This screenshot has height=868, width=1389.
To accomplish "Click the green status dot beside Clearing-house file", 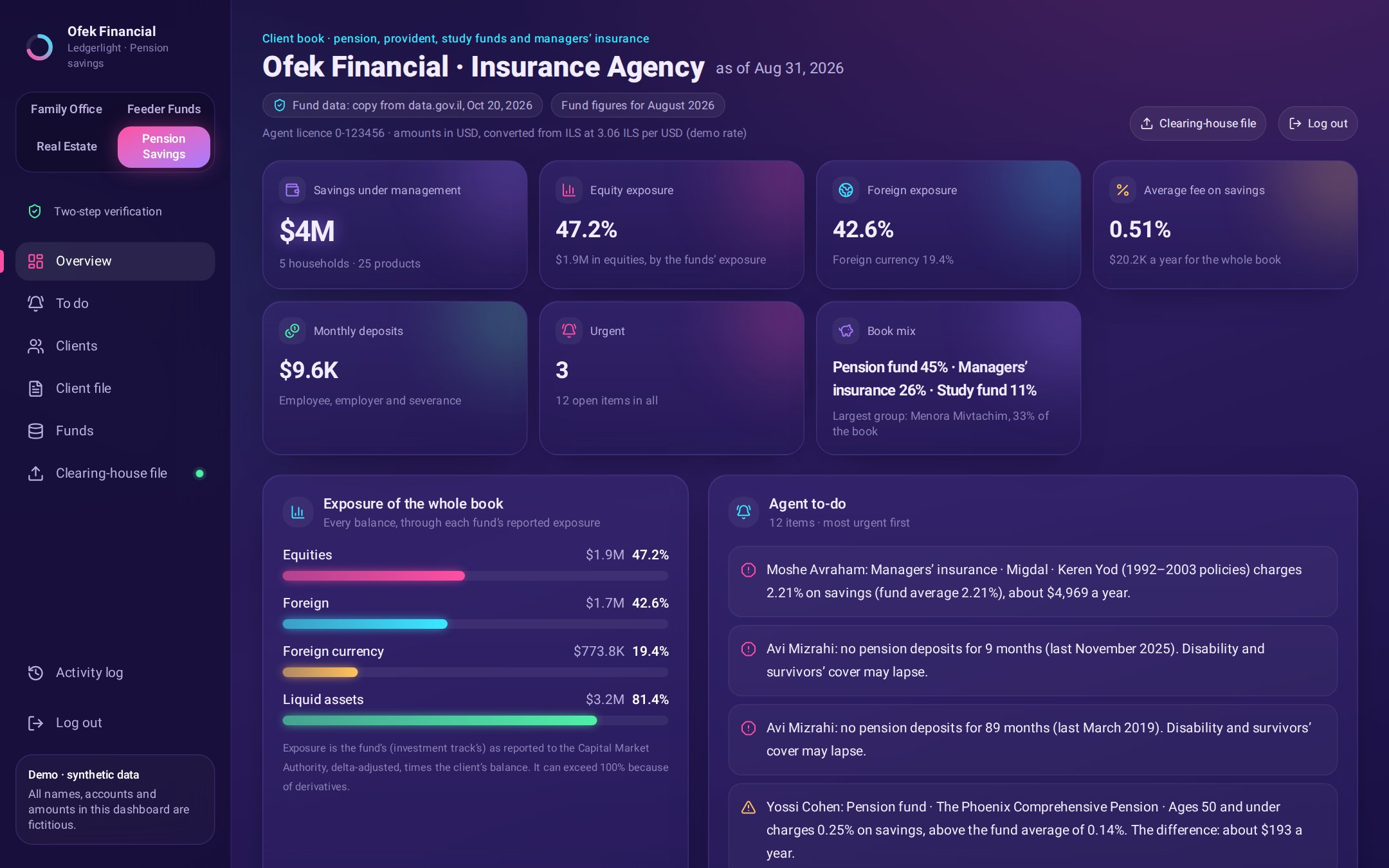I will point(199,473).
